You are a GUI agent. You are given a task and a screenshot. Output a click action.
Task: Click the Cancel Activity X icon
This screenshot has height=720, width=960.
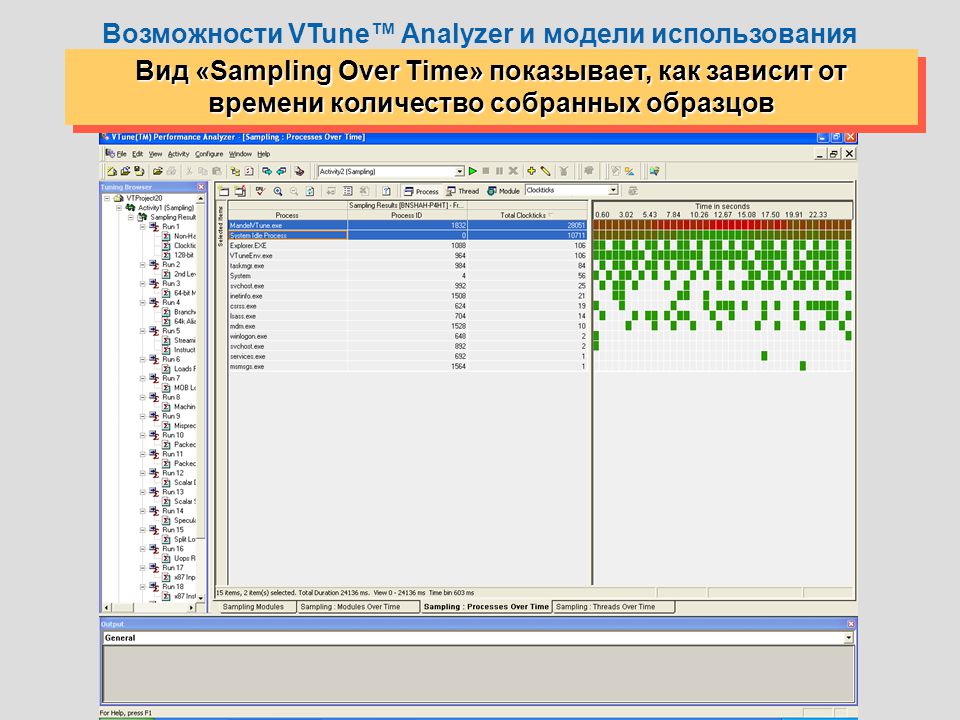click(x=513, y=171)
